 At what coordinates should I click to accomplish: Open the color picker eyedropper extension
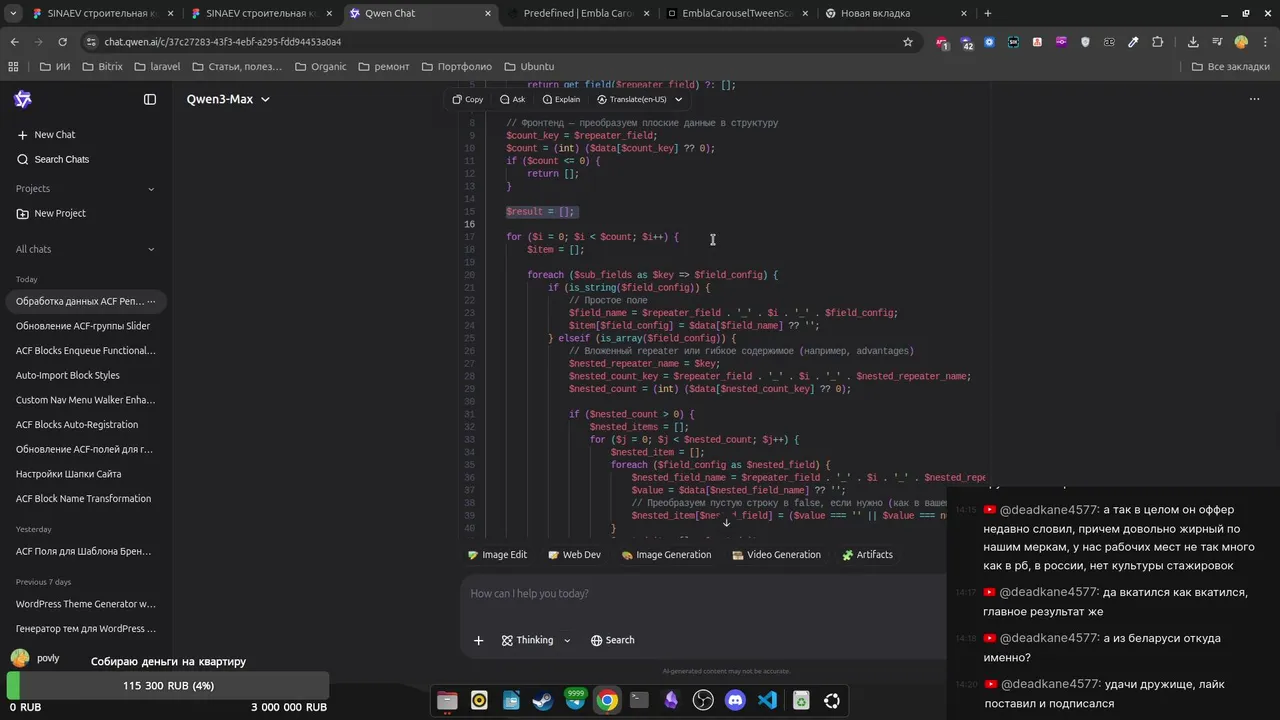[x=1133, y=42]
